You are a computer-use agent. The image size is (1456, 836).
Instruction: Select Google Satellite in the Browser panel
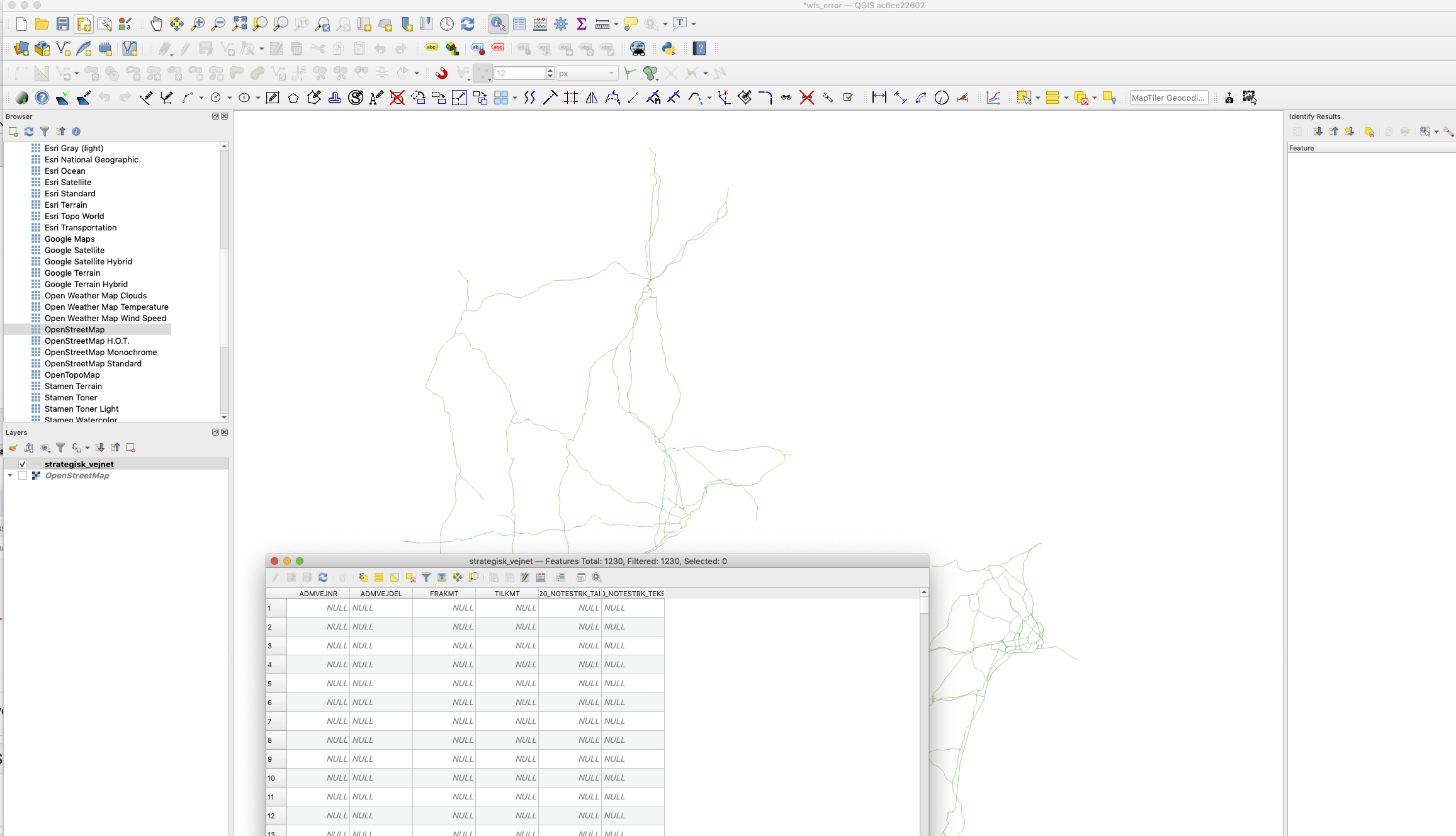74,250
